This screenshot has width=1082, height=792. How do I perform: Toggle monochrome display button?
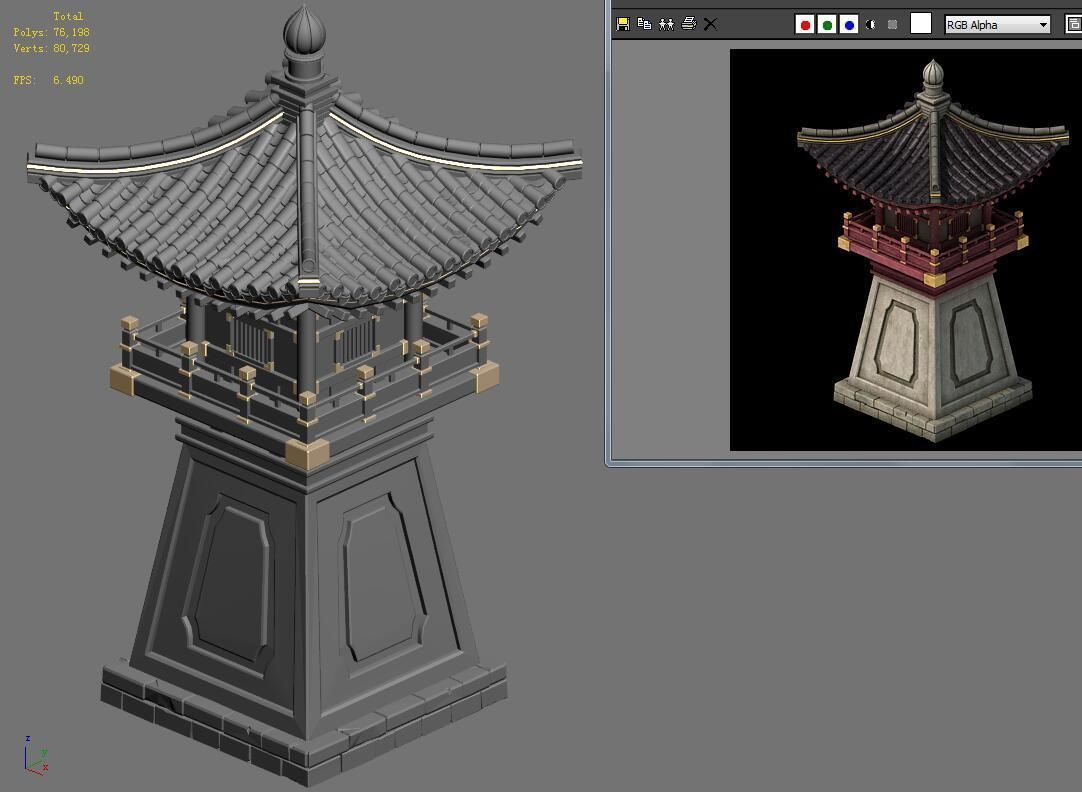point(892,25)
